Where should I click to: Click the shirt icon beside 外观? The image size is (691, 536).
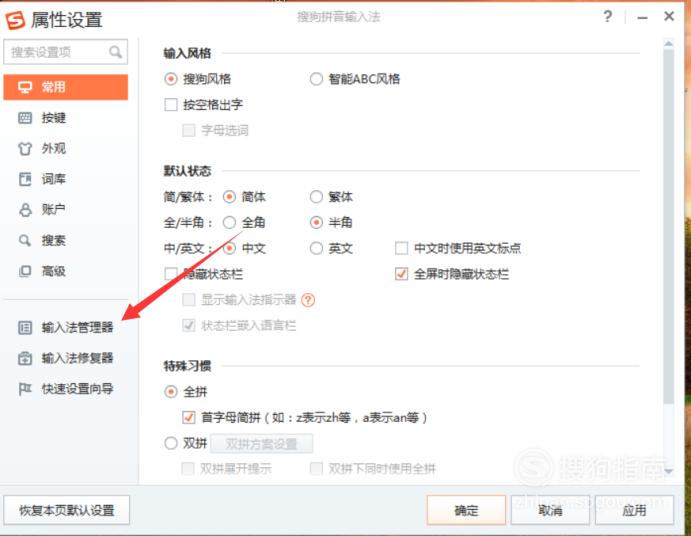coord(25,149)
